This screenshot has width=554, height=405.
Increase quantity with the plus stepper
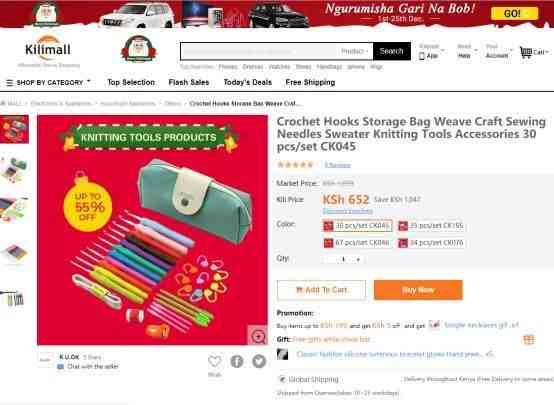358,259
